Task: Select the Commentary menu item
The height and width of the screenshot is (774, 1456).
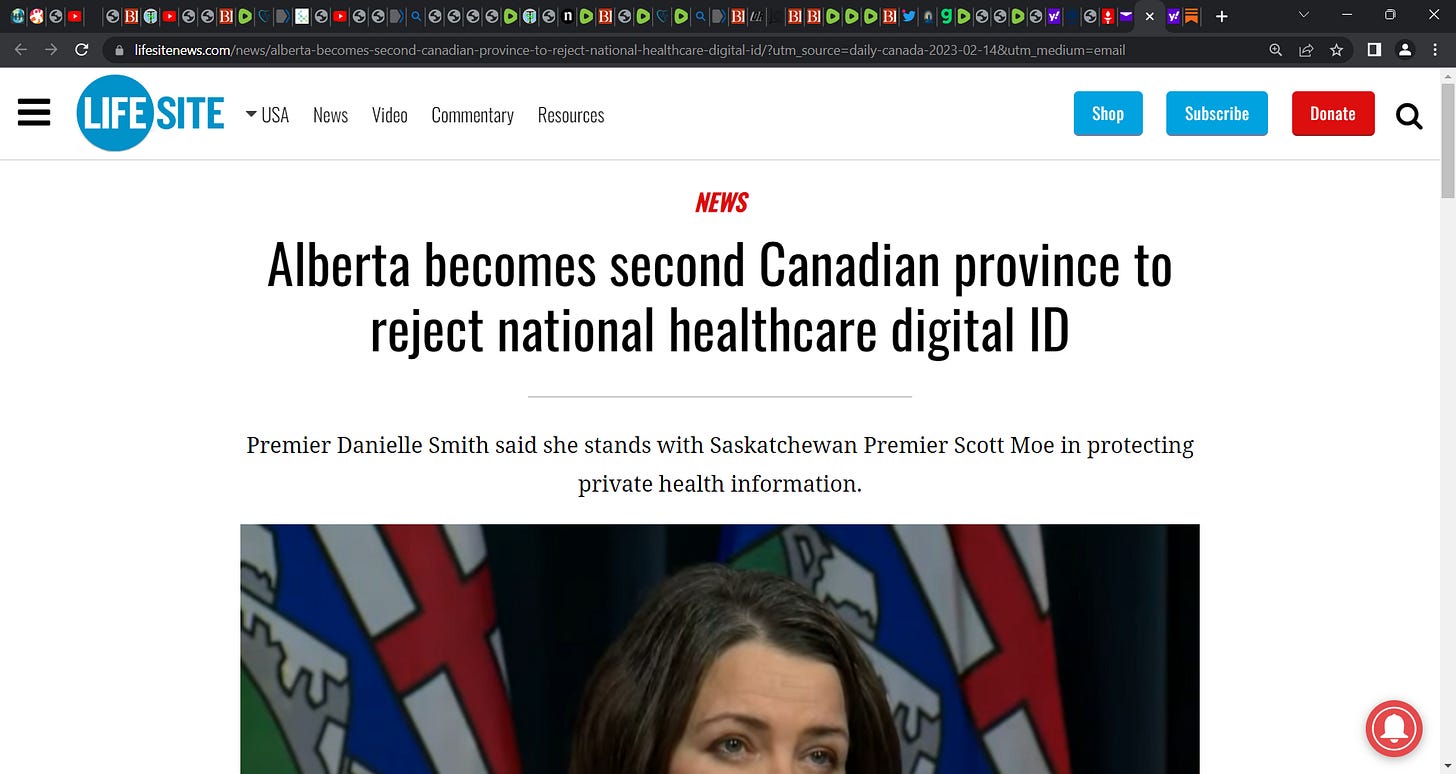Action: 472,115
